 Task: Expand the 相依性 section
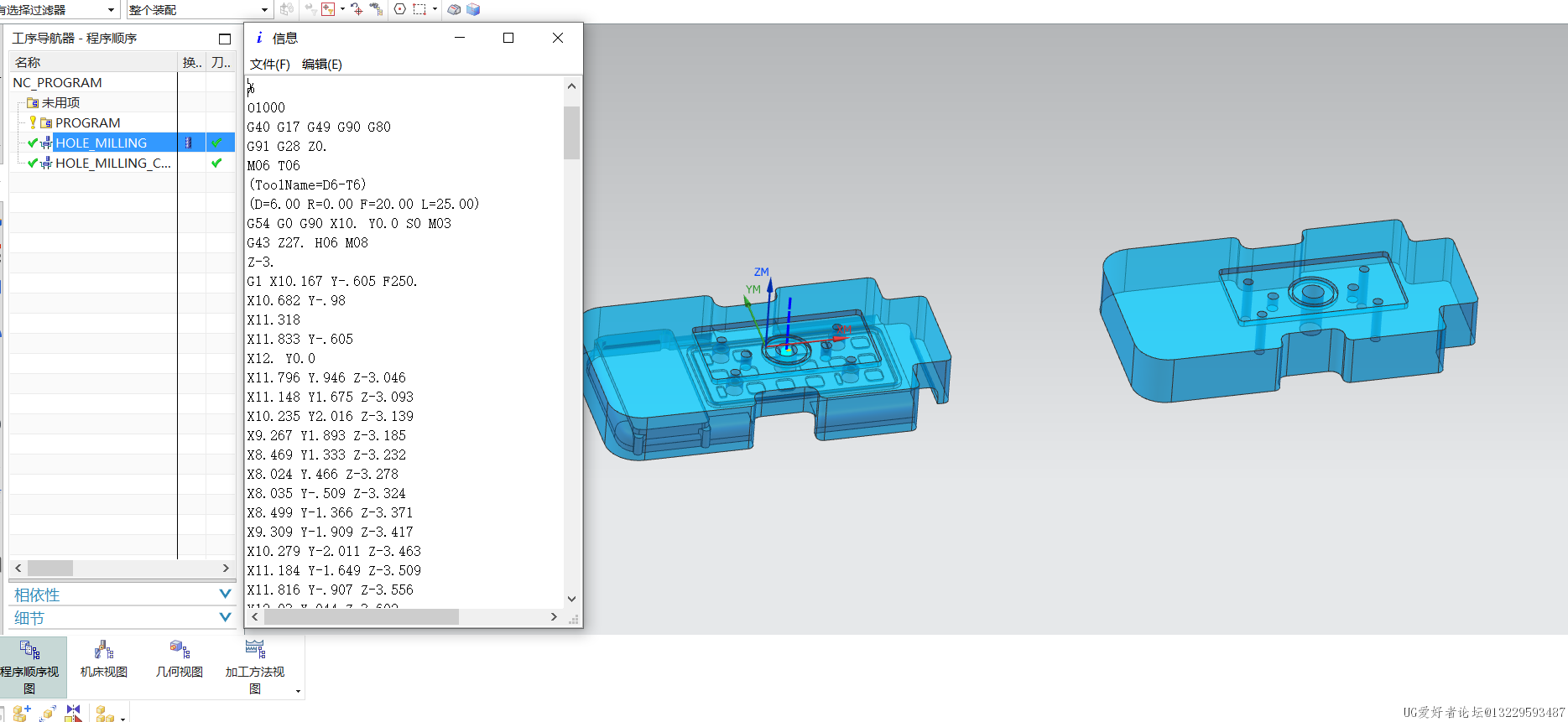point(122,595)
